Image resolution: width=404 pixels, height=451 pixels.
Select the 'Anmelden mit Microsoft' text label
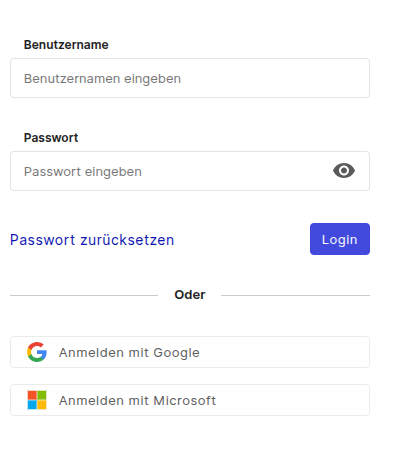coord(137,400)
